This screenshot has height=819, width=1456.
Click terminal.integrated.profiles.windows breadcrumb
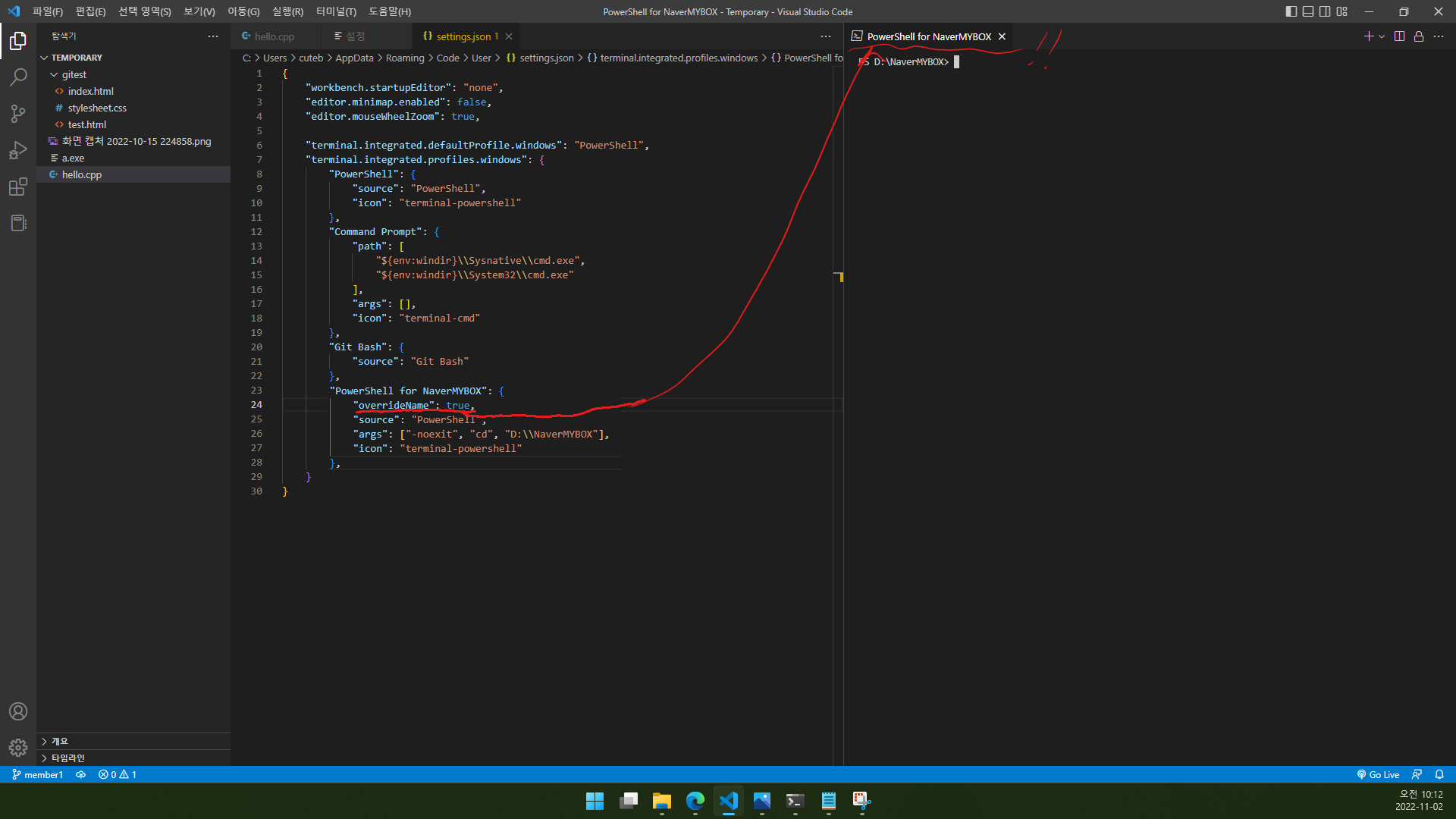(x=679, y=58)
